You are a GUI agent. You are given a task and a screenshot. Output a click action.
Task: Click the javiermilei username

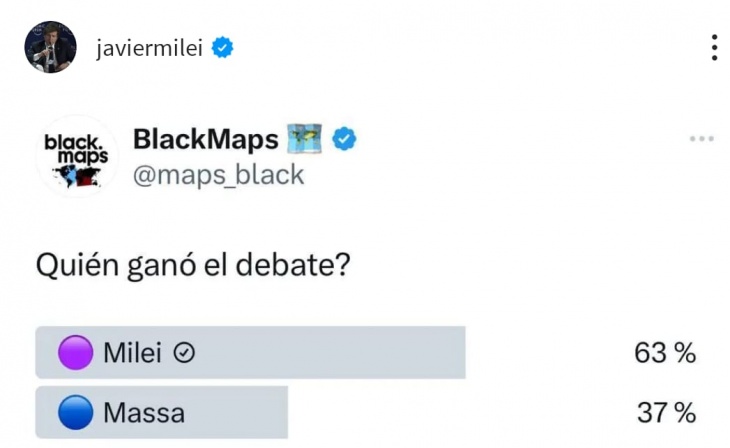[x=149, y=48]
